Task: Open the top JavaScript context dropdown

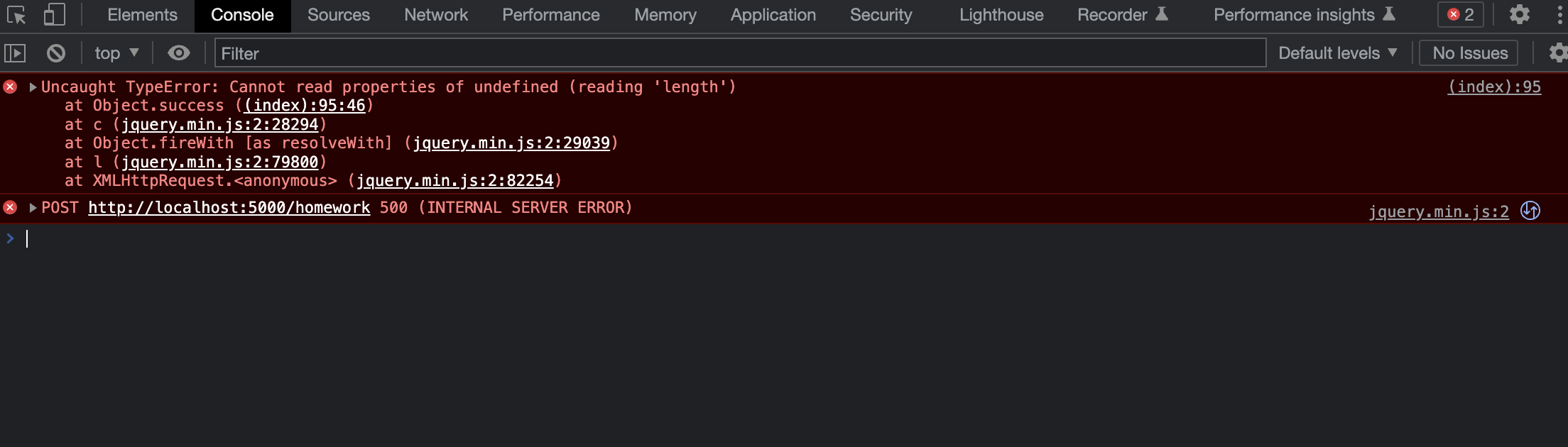Action: [117, 53]
